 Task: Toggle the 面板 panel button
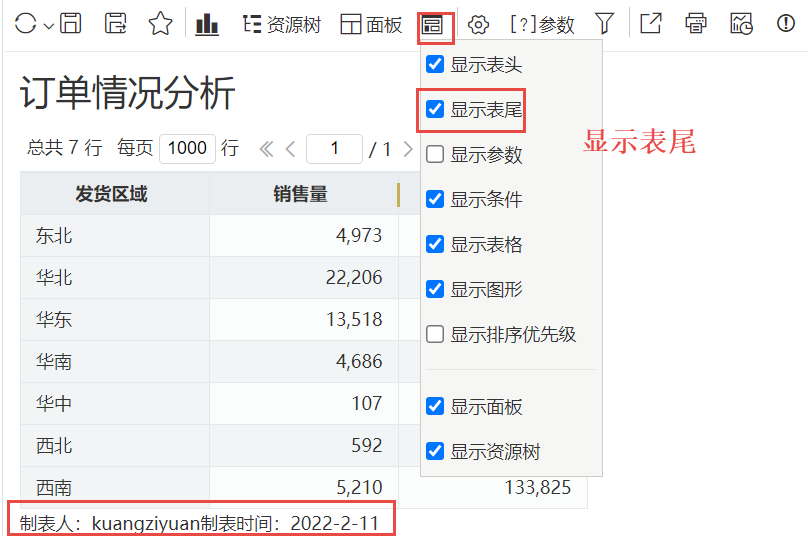(x=371, y=24)
